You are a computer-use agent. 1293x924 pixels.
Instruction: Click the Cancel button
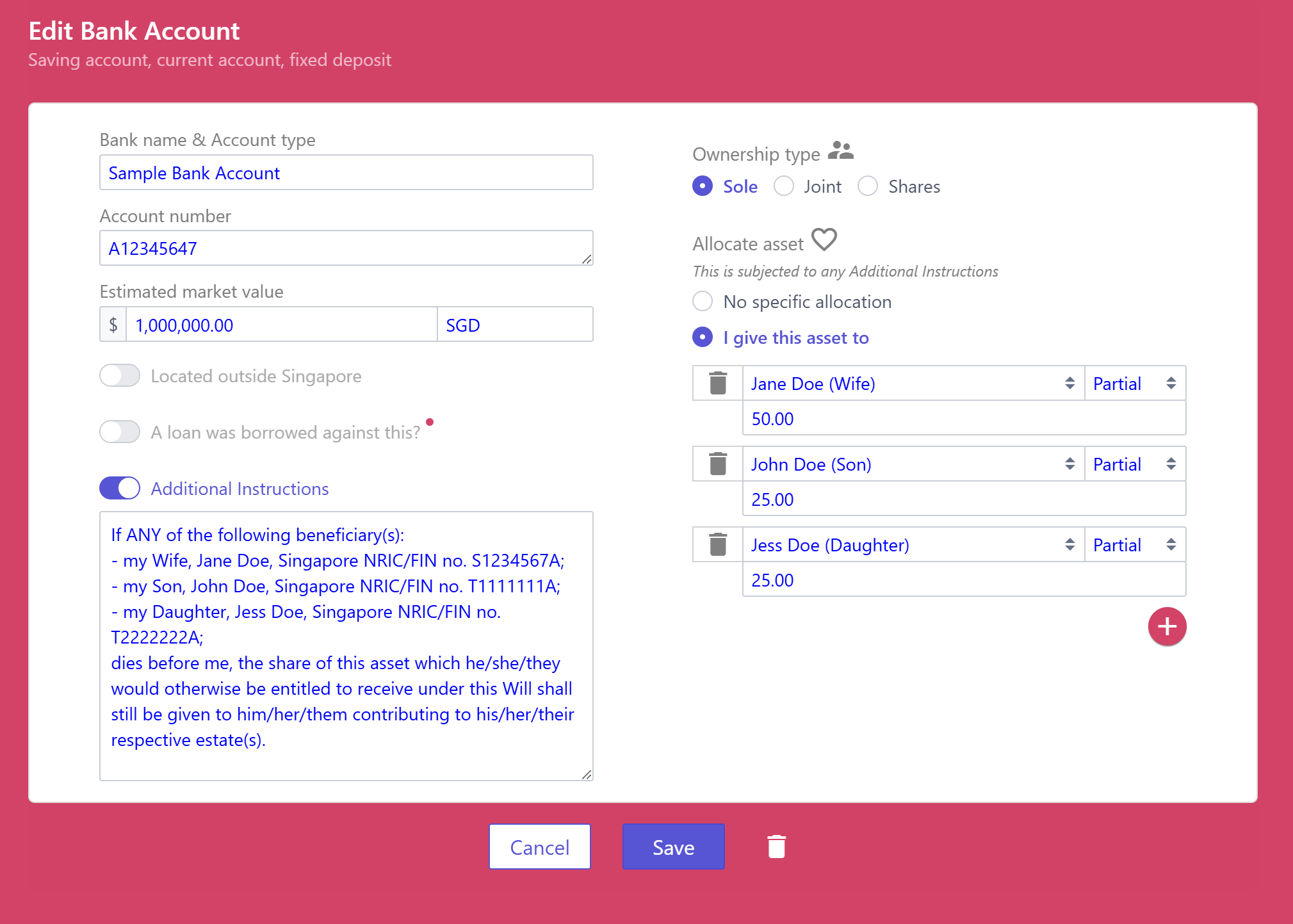539,847
